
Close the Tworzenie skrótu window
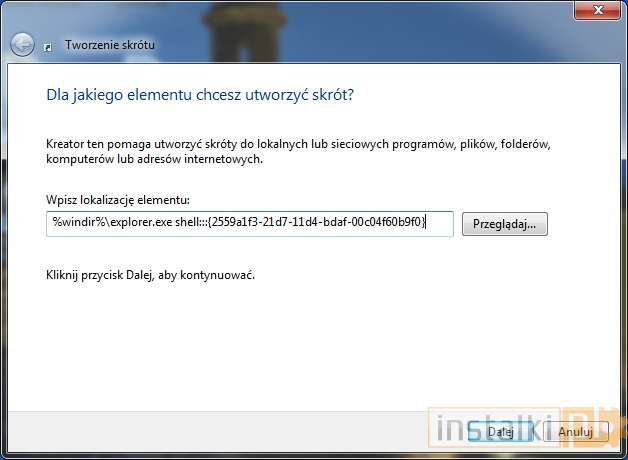tap(598, 10)
